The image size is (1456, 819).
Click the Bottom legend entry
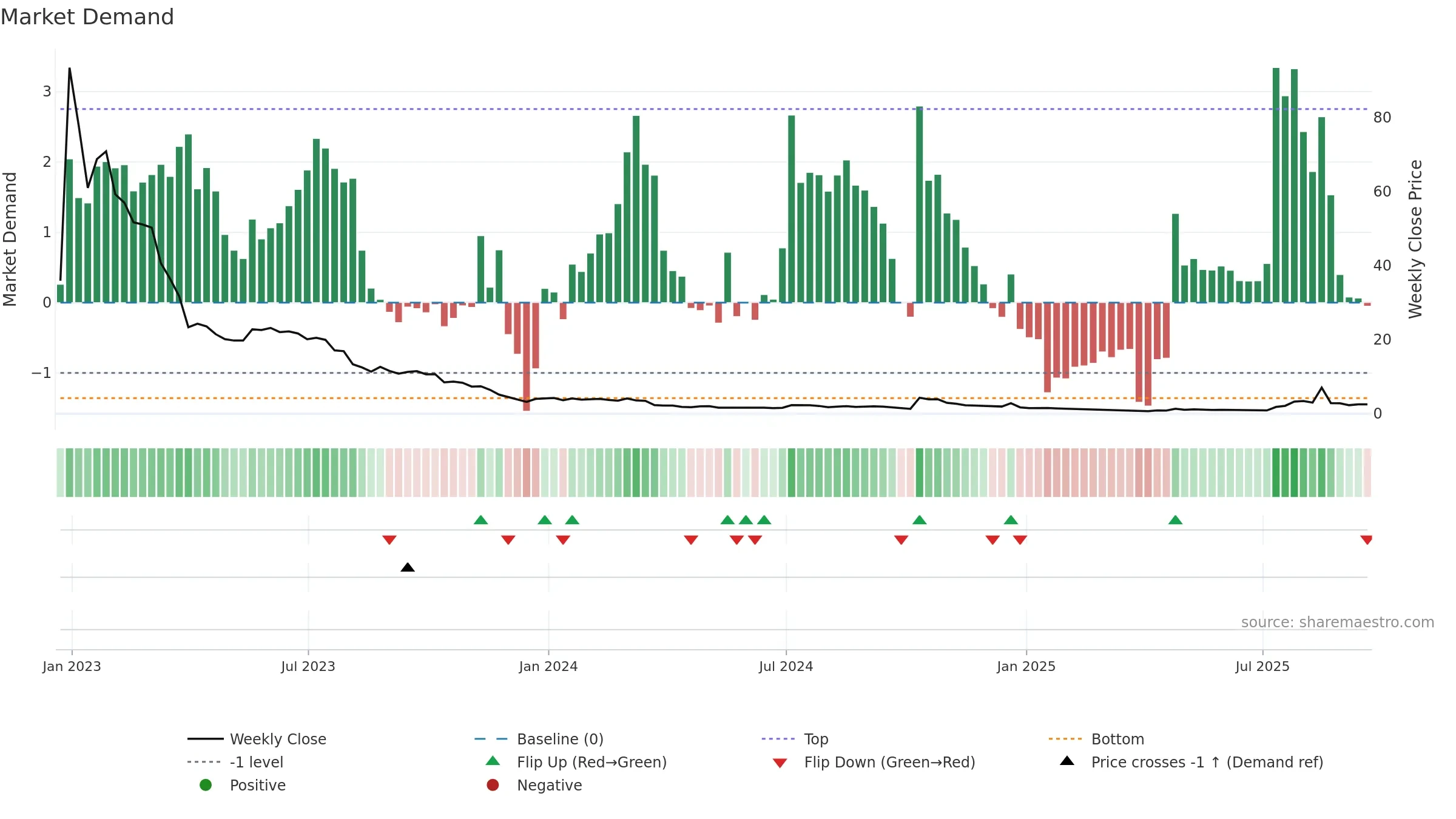(x=1096, y=739)
